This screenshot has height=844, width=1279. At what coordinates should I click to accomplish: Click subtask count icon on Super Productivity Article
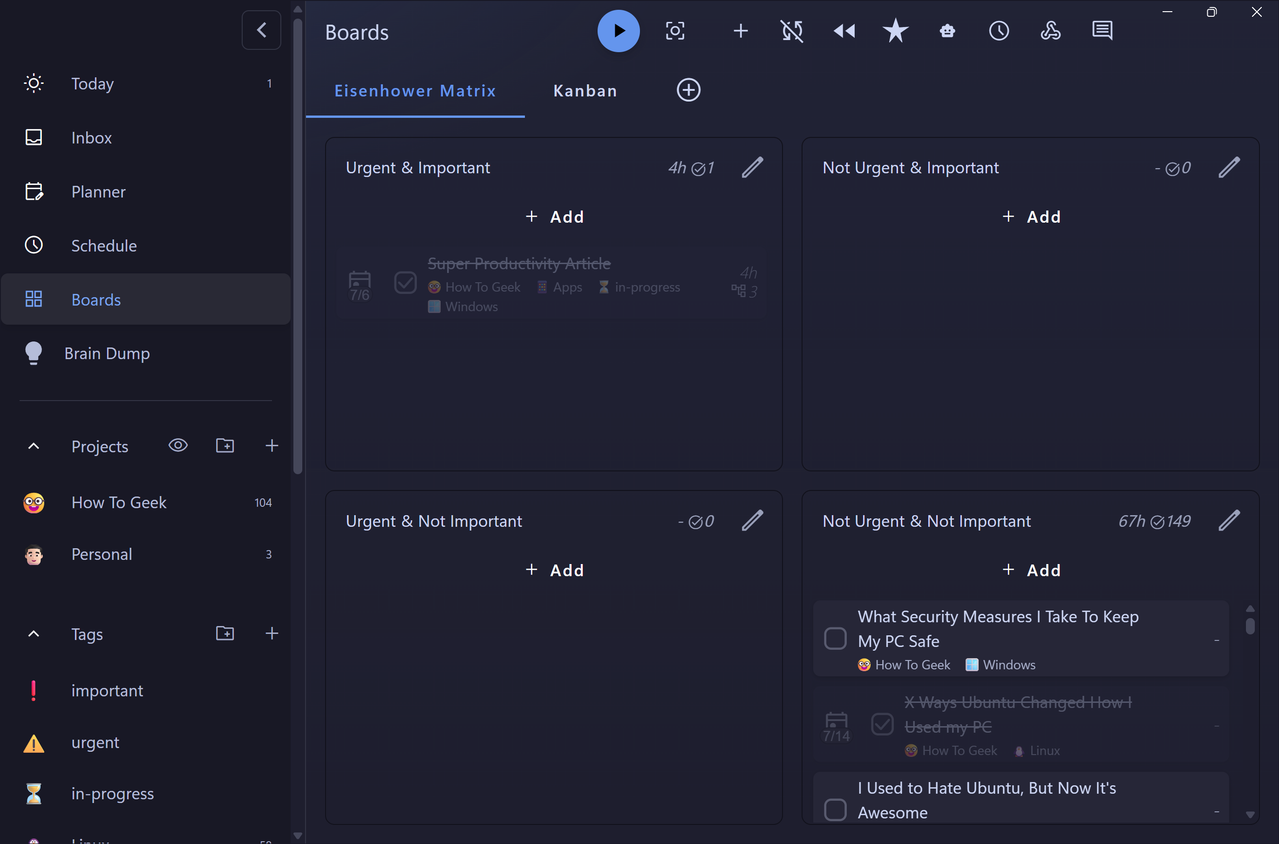[745, 292]
